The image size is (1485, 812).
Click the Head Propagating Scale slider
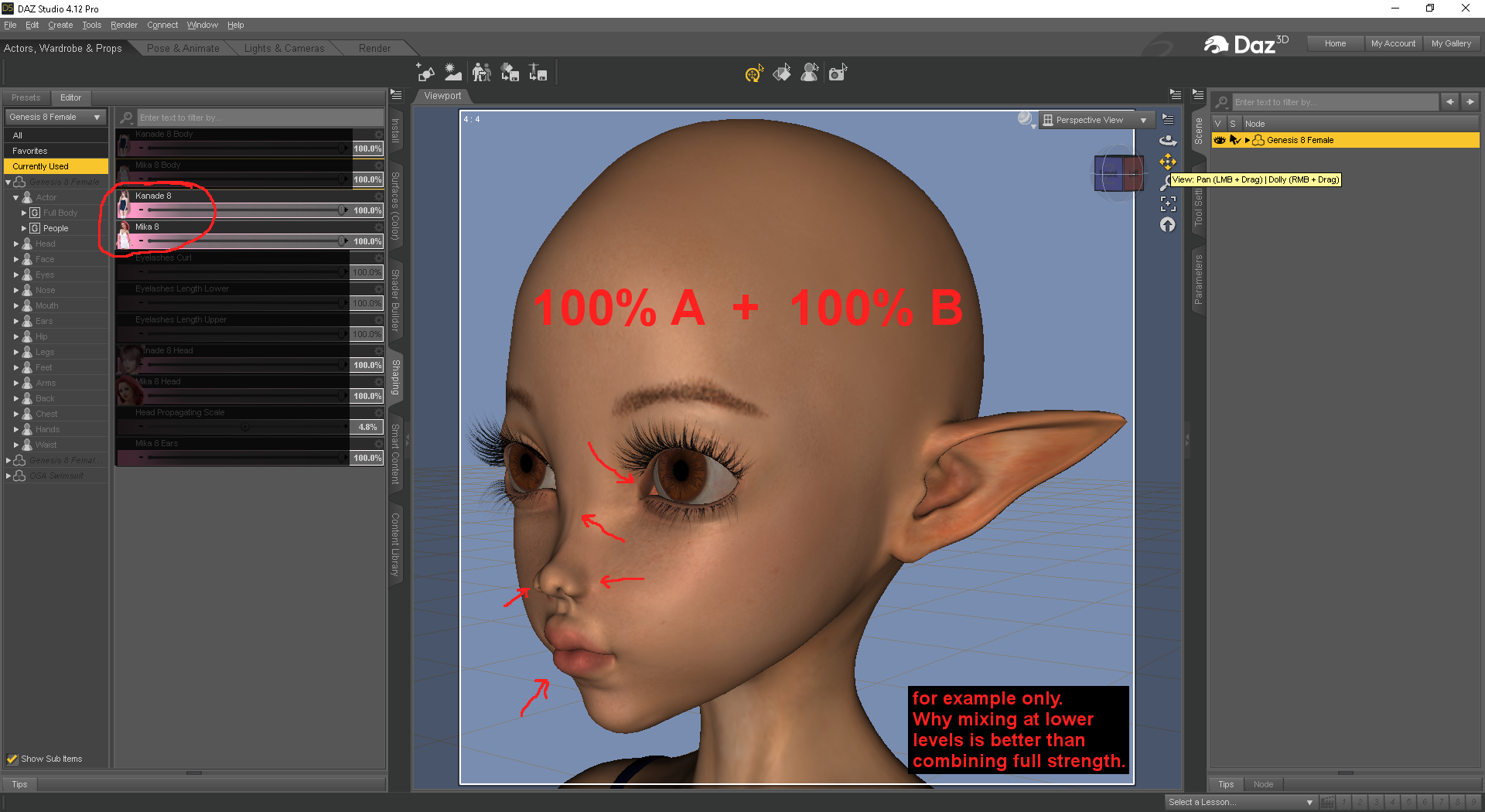[x=244, y=427]
